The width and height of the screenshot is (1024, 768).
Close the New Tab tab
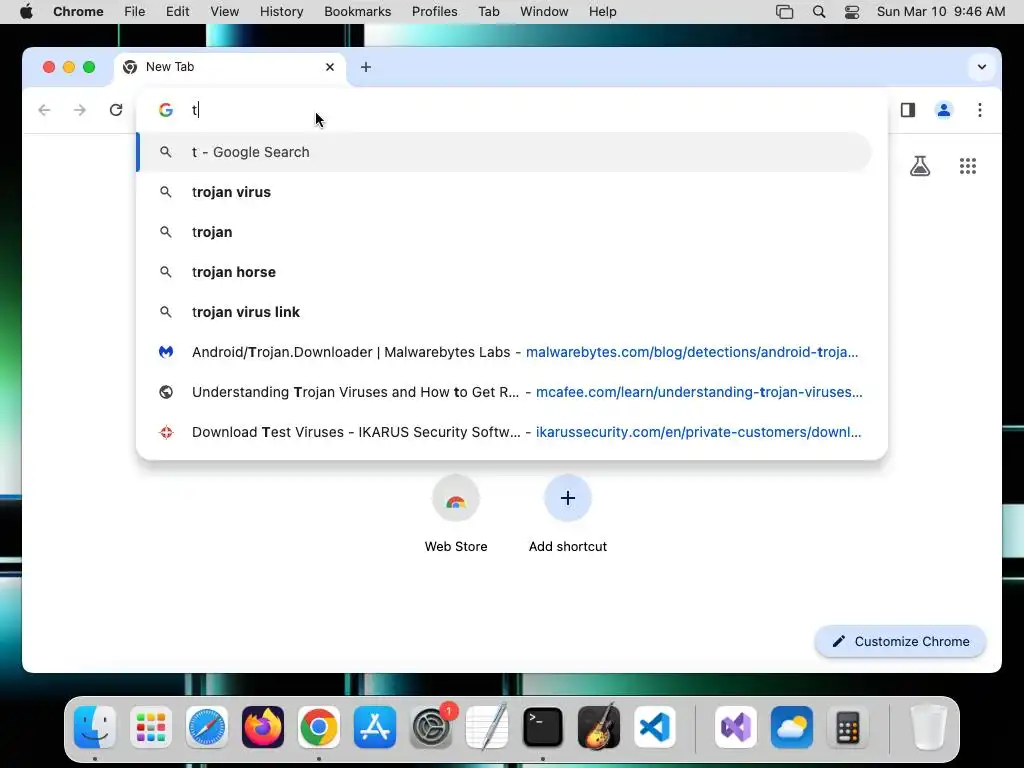pyautogui.click(x=330, y=67)
